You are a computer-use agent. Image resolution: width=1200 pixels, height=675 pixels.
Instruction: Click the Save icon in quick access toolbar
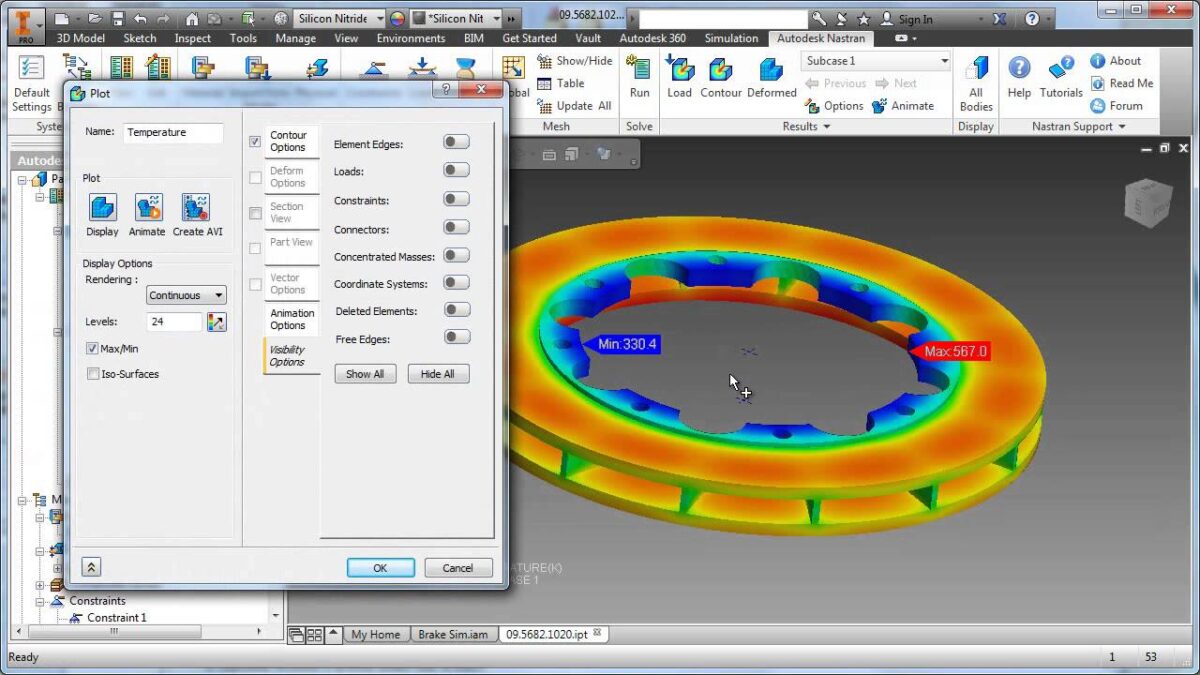pos(118,18)
